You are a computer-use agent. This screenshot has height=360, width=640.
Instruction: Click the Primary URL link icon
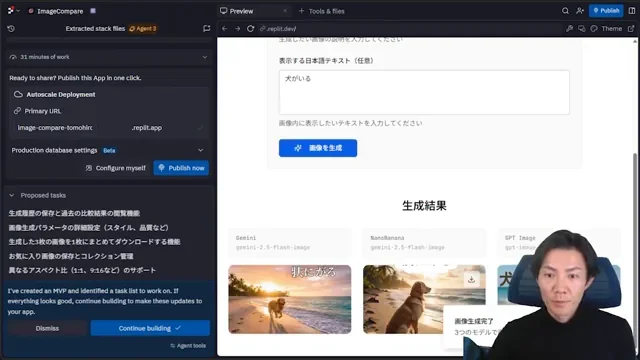coord(17,111)
